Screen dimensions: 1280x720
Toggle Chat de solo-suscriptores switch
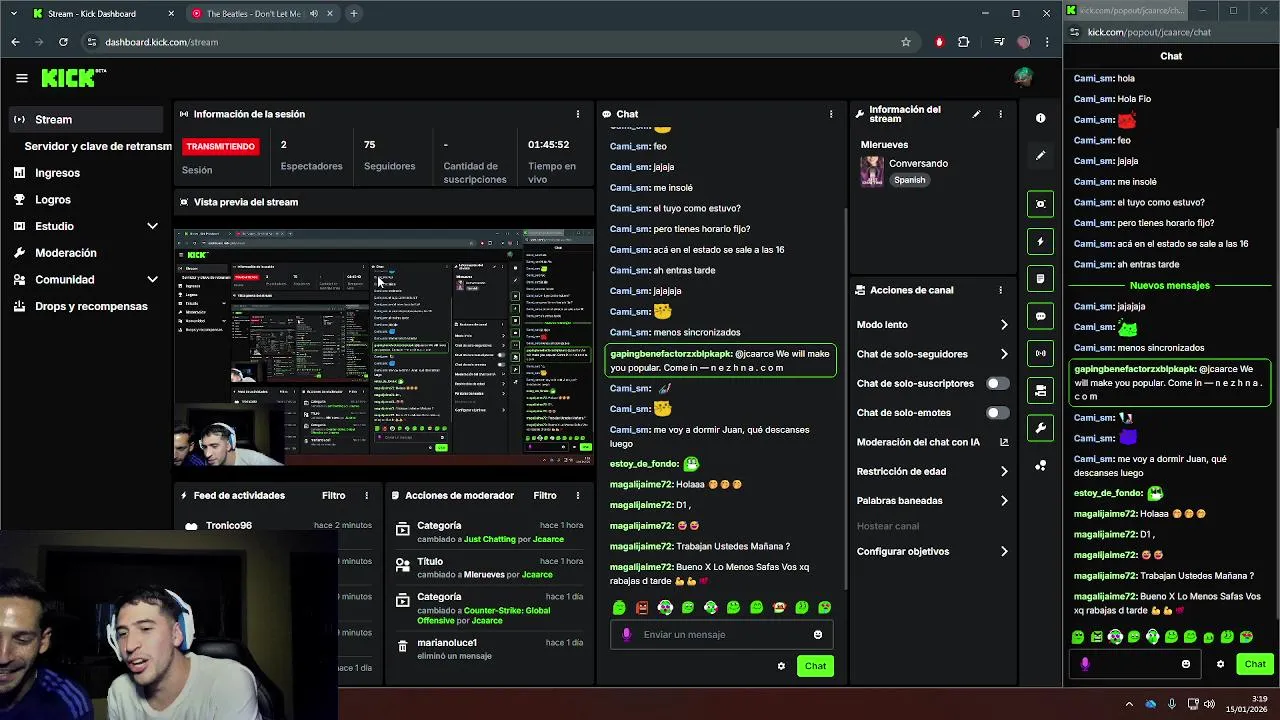[997, 383]
